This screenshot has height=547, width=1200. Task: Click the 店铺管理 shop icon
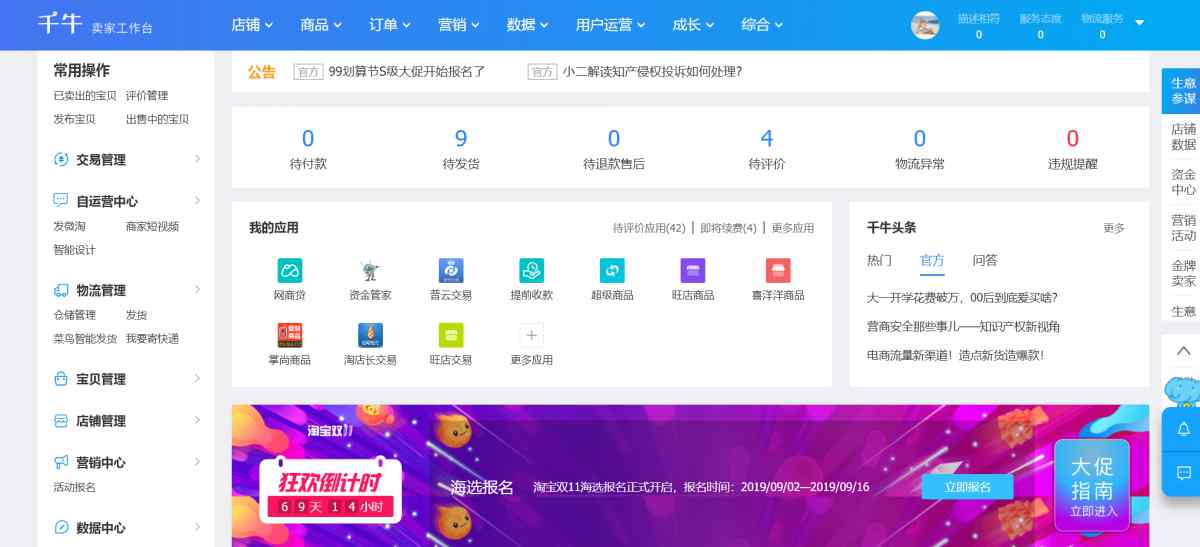pyautogui.click(x=60, y=421)
